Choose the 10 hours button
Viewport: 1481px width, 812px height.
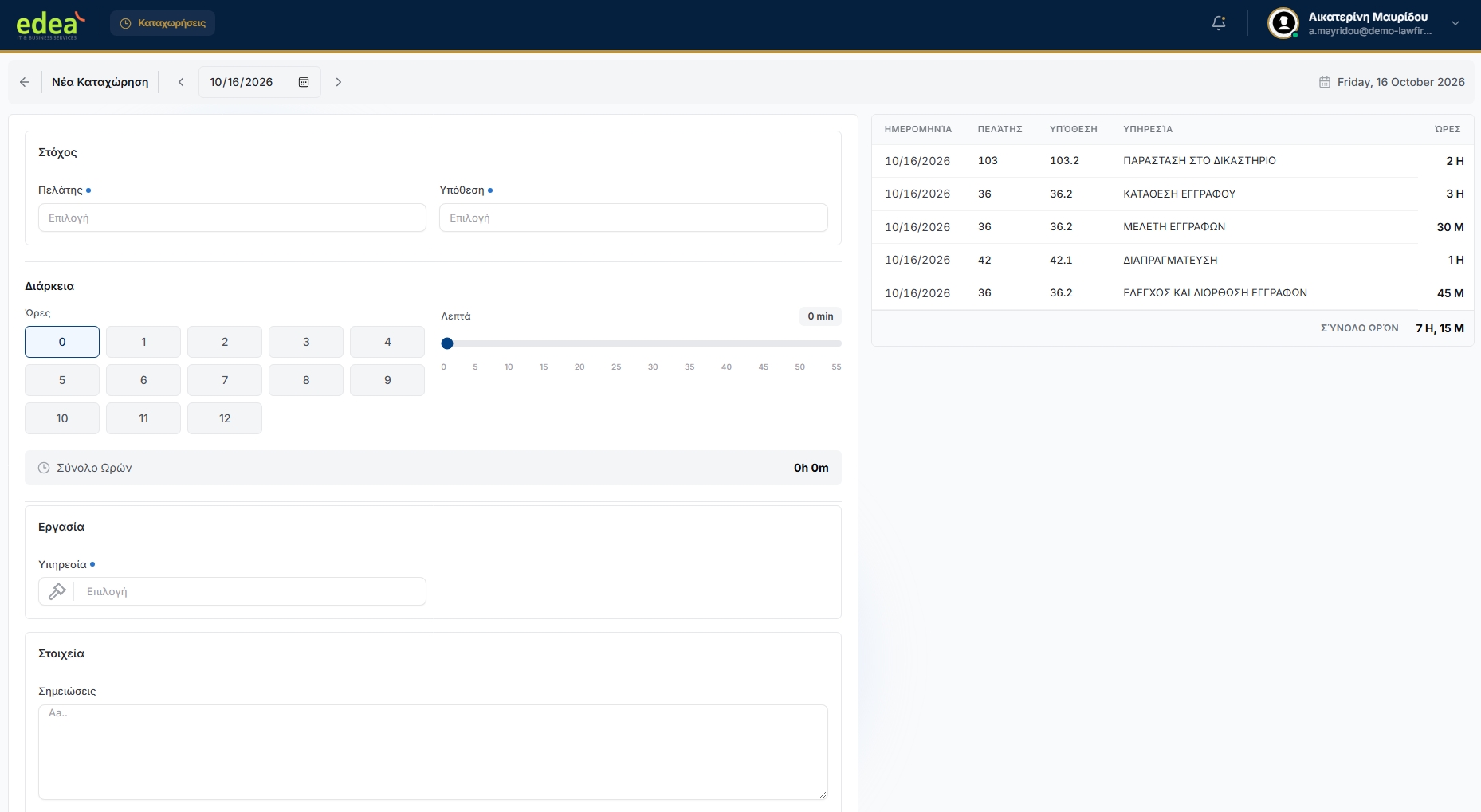(x=62, y=418)
